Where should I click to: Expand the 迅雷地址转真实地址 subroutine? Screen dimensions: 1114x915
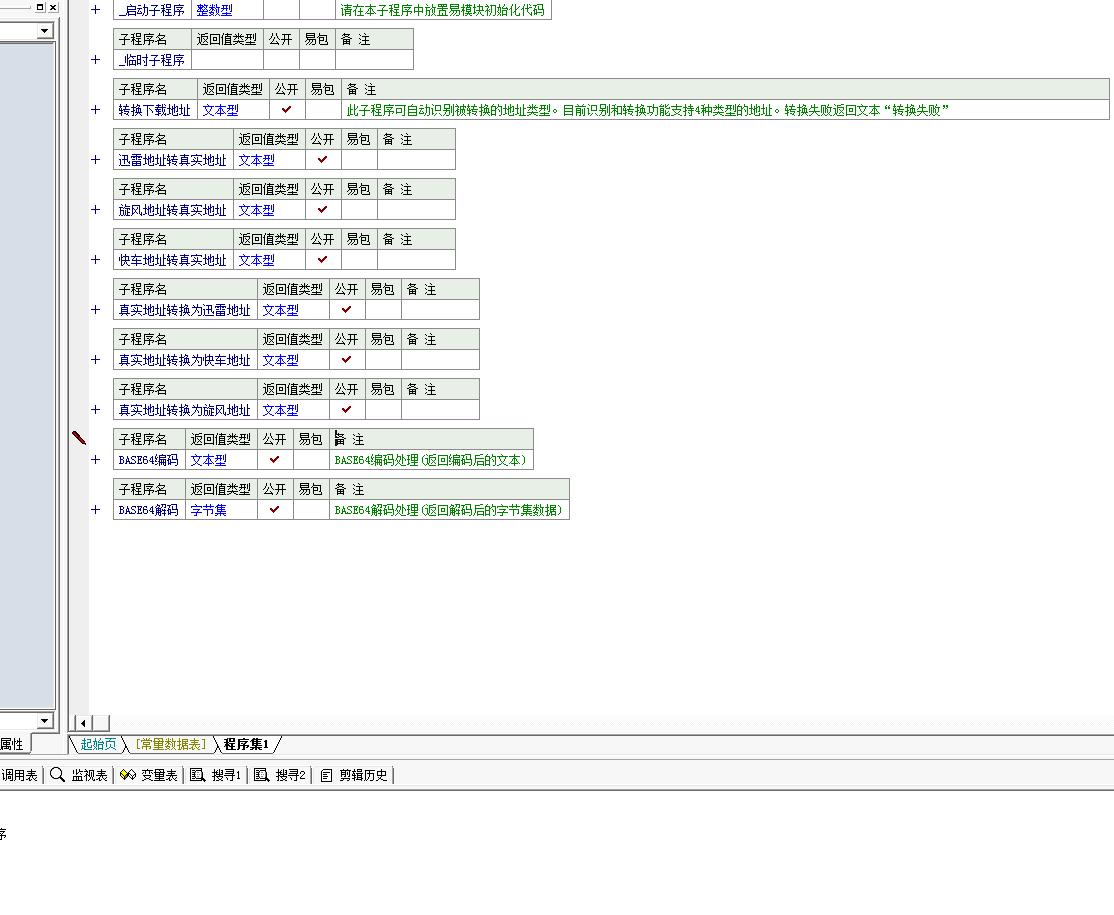[96, 159]
